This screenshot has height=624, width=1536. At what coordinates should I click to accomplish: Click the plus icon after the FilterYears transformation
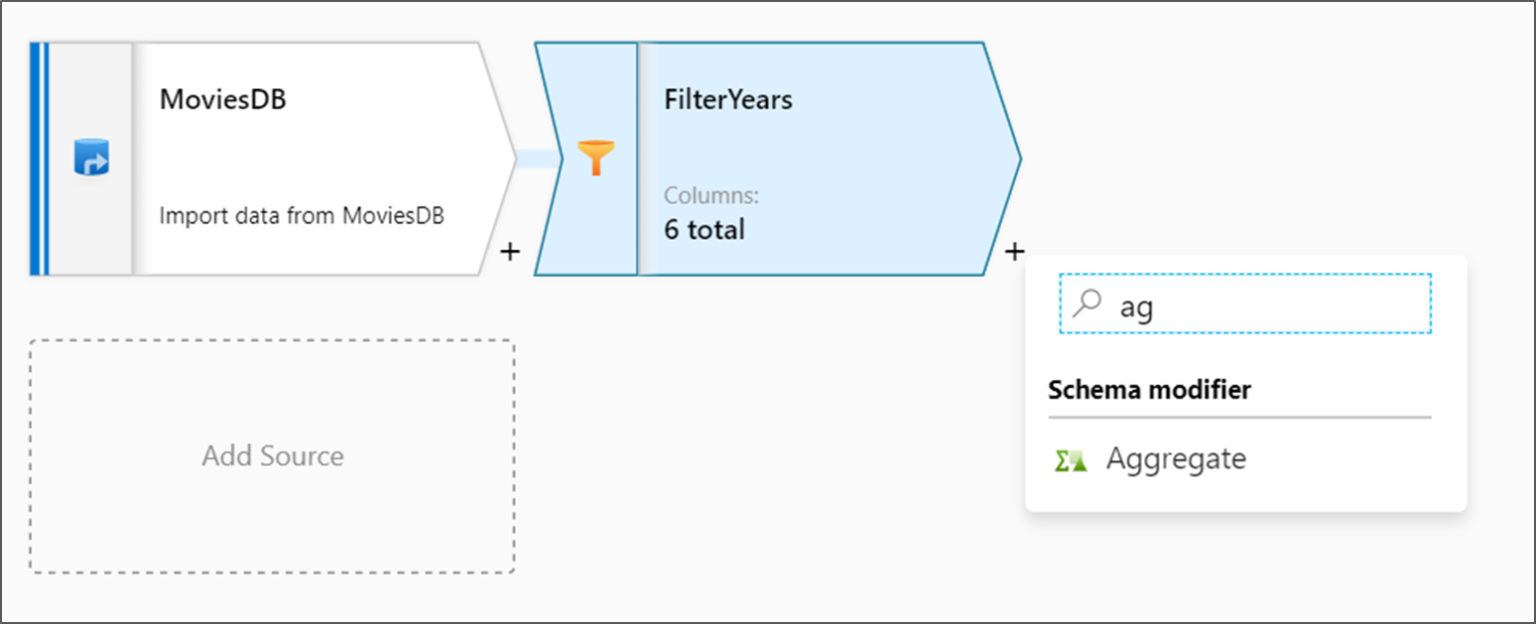coord(1013,252)
